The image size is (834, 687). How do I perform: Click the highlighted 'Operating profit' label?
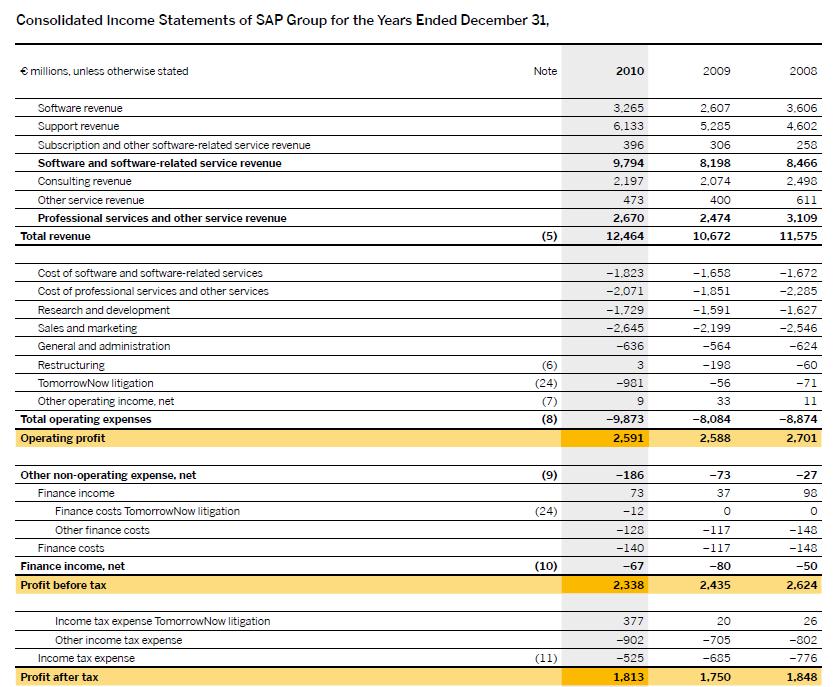63,438
